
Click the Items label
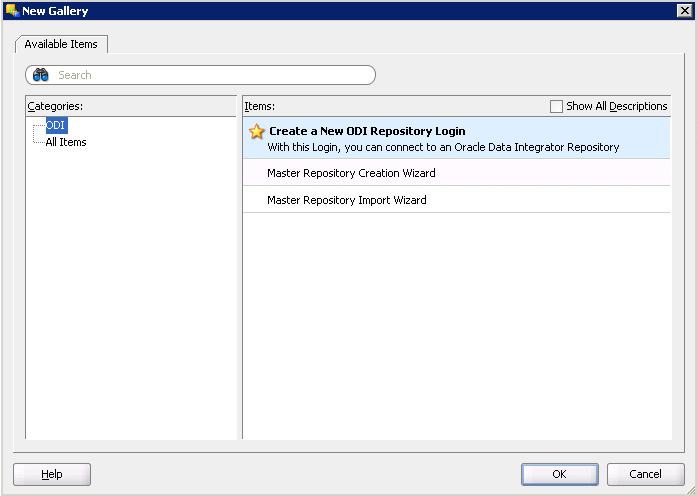260,106
